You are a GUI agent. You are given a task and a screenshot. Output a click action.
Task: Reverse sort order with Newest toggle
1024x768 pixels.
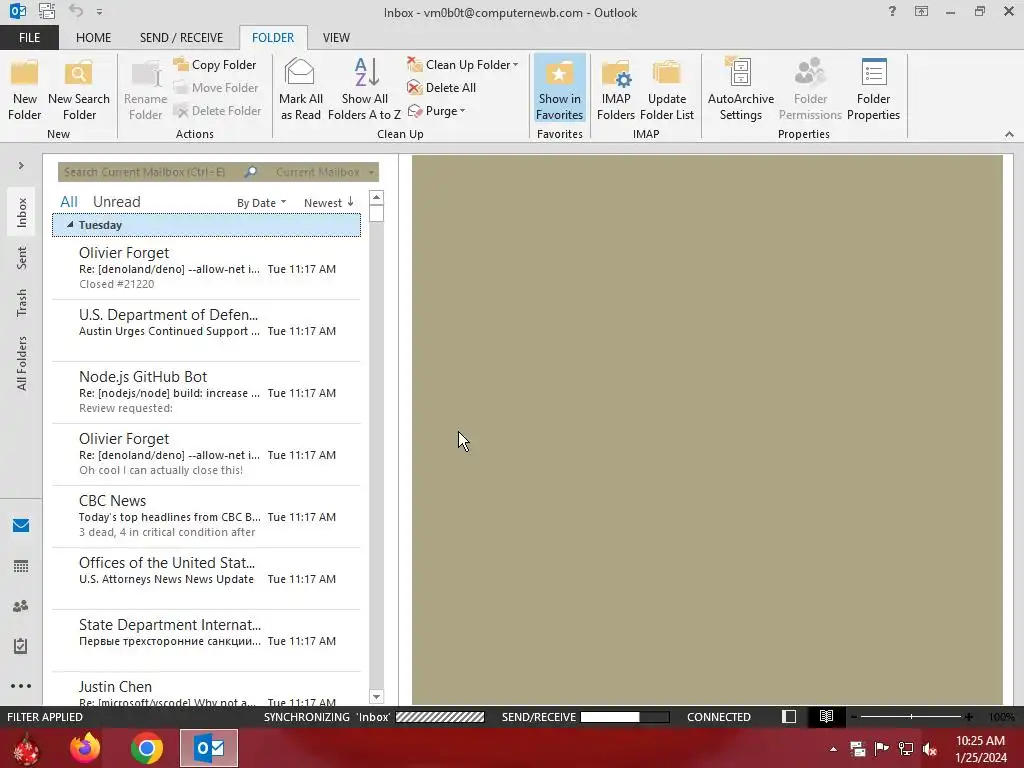coord(328,202)
